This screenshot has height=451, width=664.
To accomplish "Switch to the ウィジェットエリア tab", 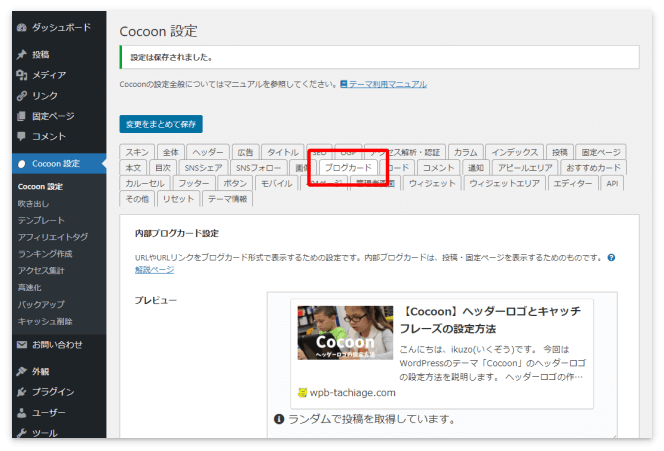I will (504, 183).
